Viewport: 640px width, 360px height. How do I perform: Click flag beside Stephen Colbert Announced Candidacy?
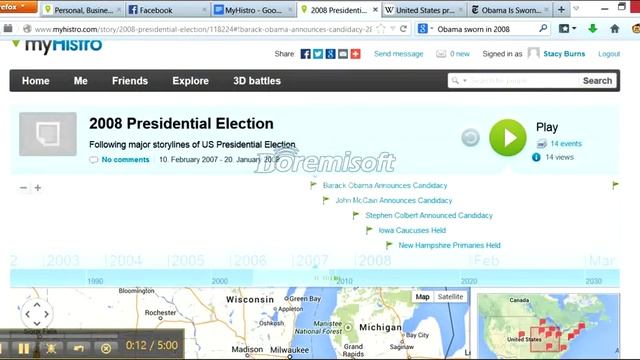356,215
